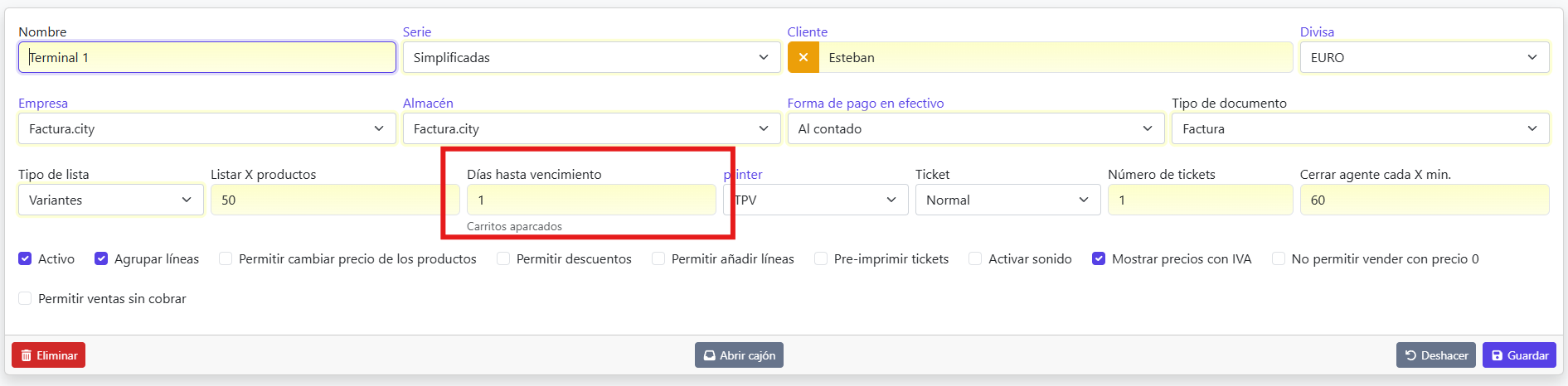Open the Almacén label link
The height and width of the screenshot is (386, 1568).
coord(428,103)
